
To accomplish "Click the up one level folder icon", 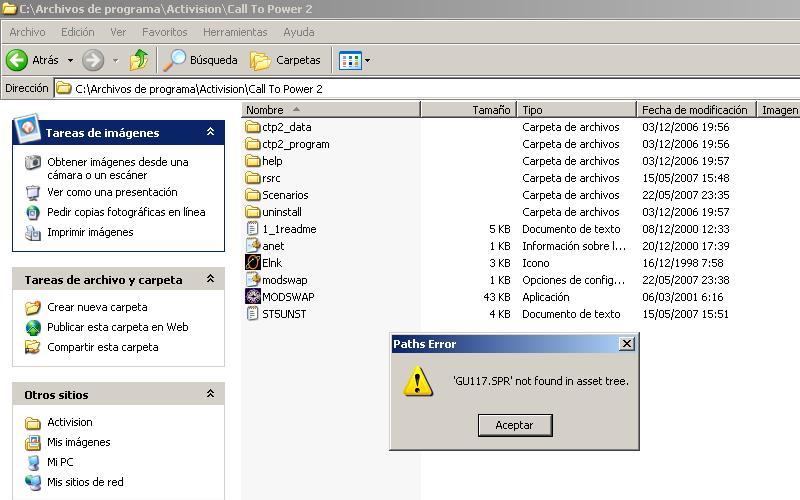I will pyautogui.click(x=139, y=60).
